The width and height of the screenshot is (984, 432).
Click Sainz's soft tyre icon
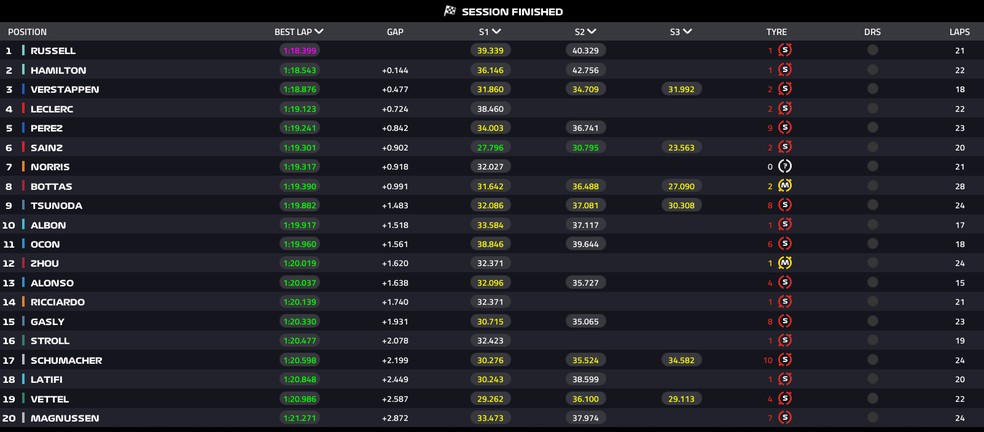click(784, 147)
